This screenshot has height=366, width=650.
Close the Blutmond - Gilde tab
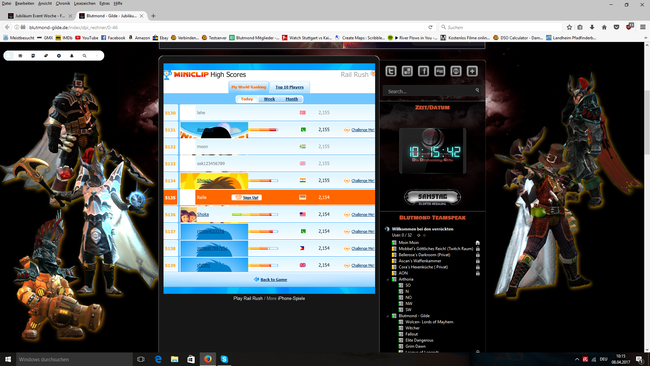pos(141,16)
